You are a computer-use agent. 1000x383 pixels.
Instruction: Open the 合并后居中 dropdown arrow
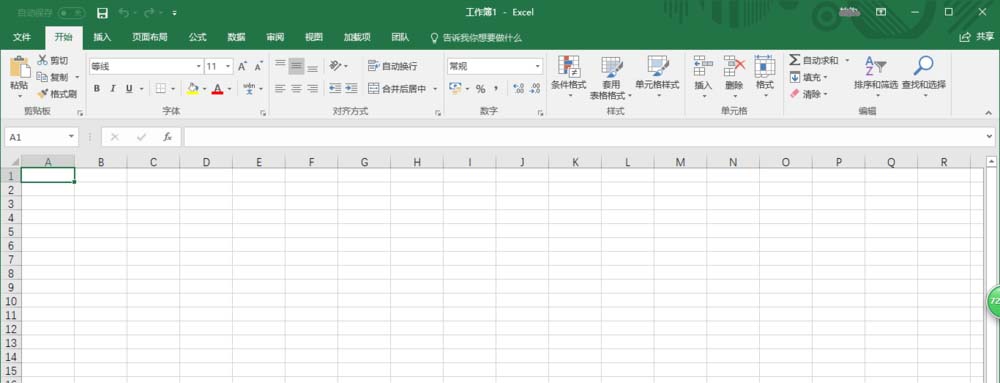coord(435,89)
